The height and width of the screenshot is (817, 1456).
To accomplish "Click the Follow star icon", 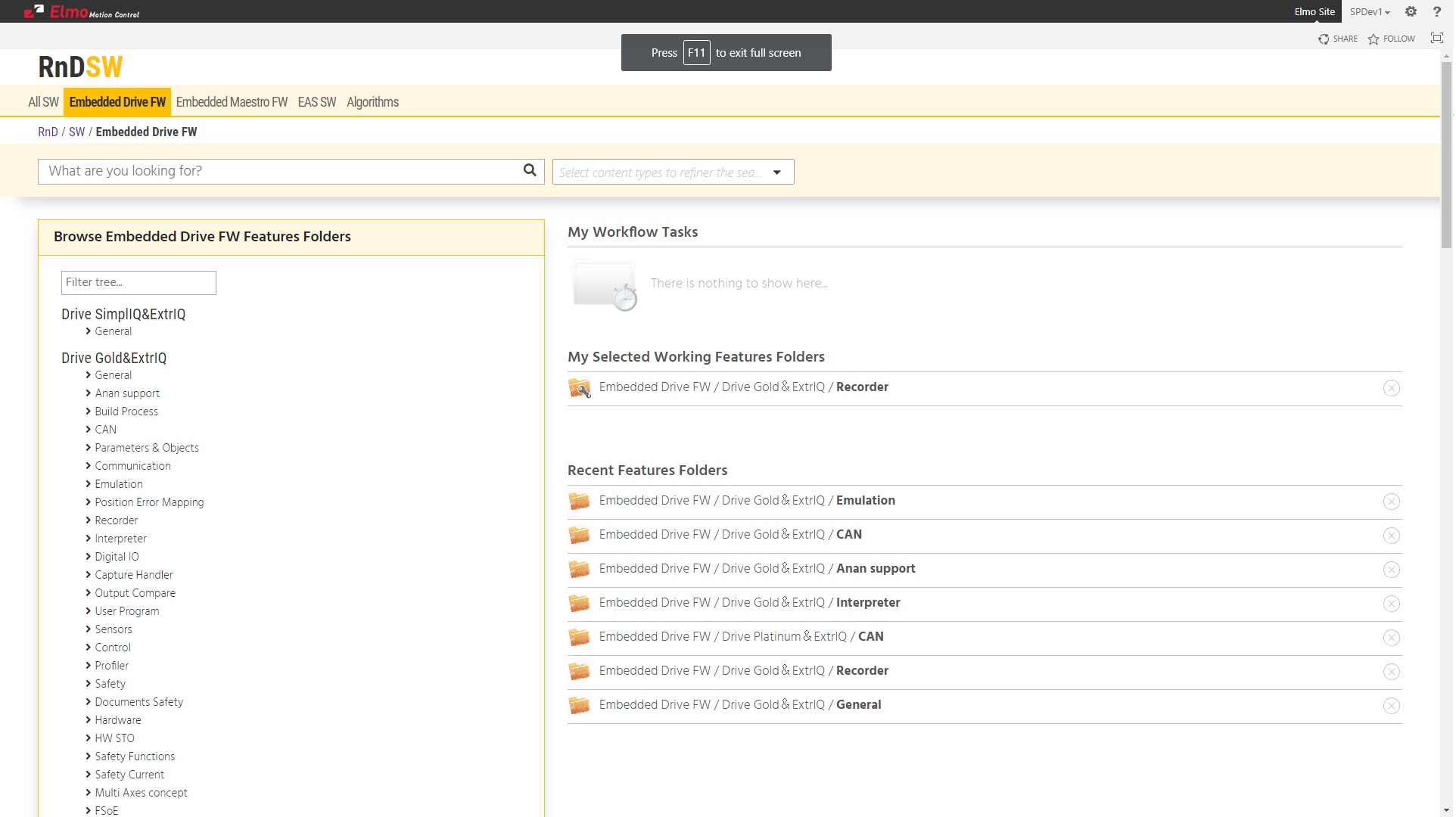I will tap(1374, 39).
